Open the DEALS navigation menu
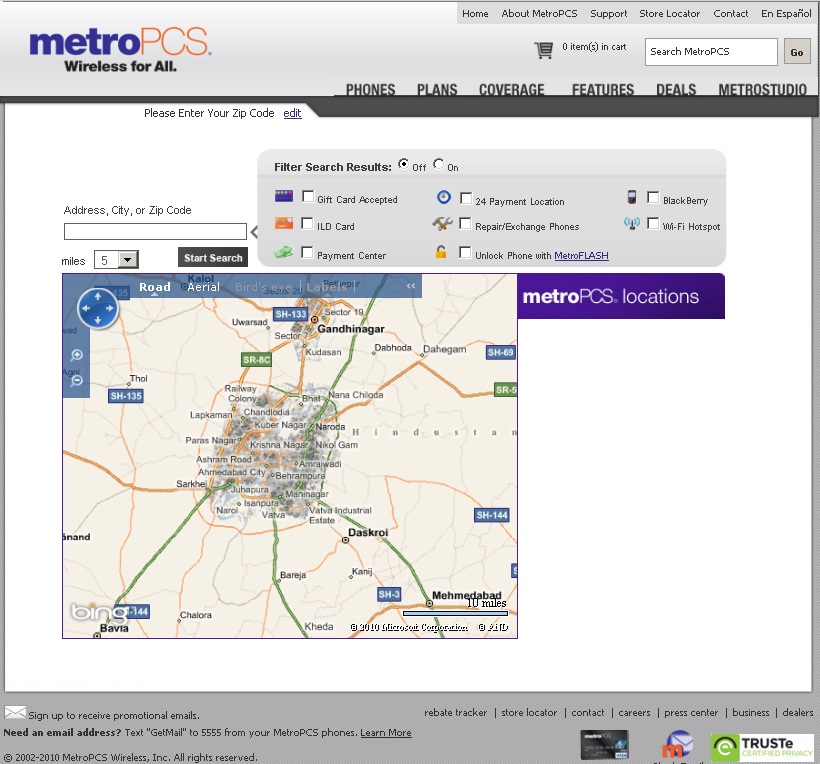The image size is (820, 764). [676, 89]
